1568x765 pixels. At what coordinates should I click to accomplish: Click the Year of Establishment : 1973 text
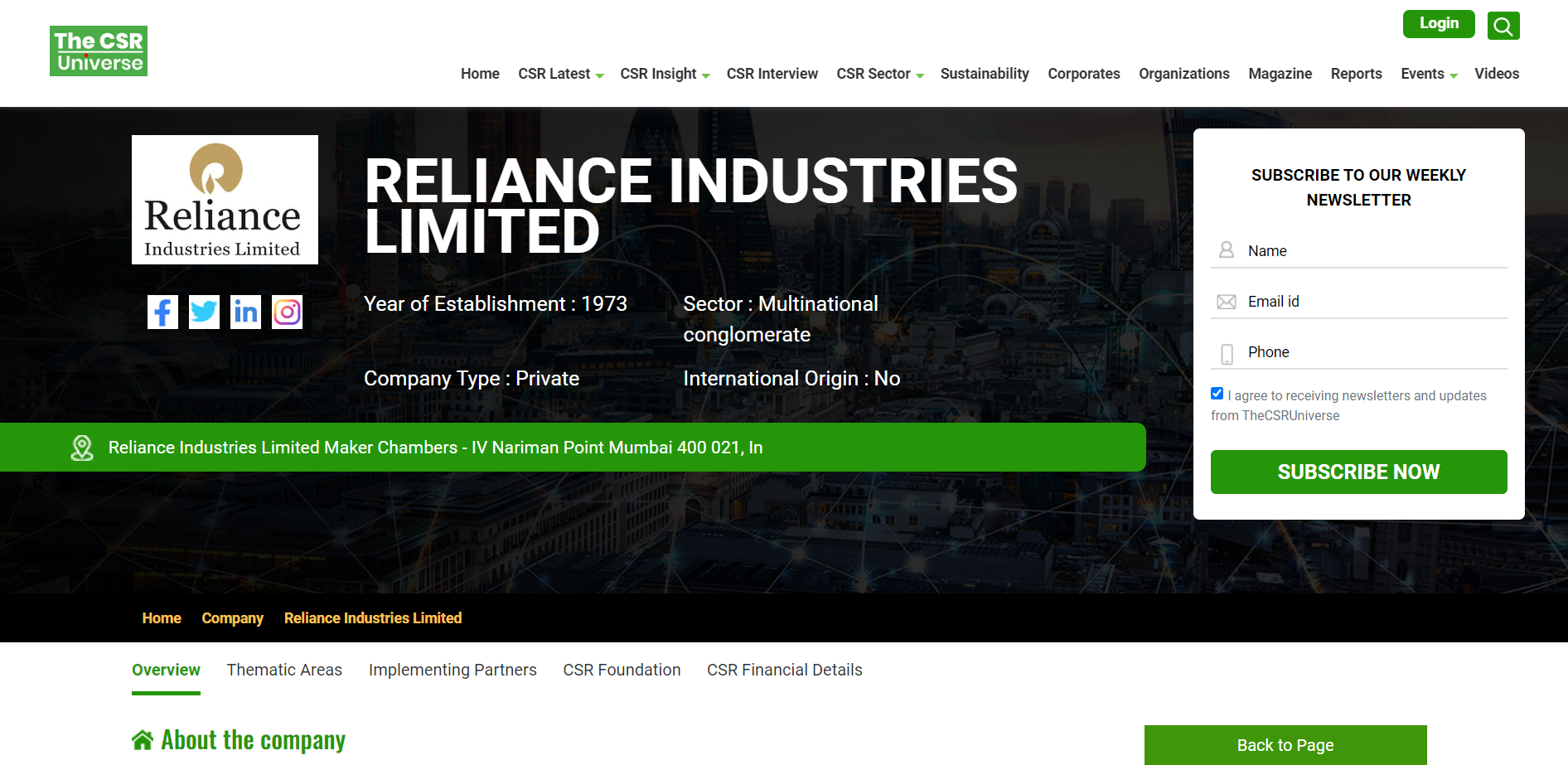tap(496, 304)
